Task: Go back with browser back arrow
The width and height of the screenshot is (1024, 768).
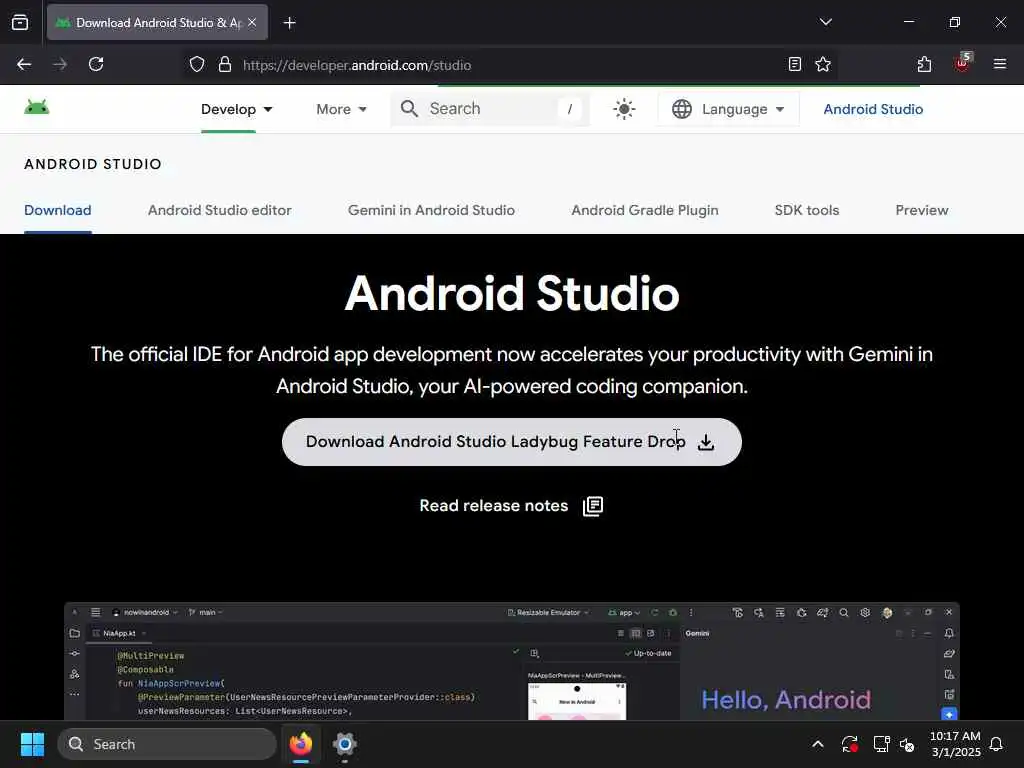Action: 24,65
